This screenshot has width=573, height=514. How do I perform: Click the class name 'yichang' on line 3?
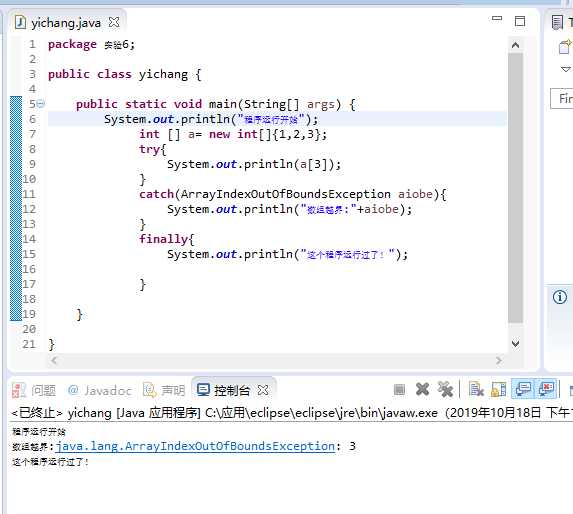(163, 75)
